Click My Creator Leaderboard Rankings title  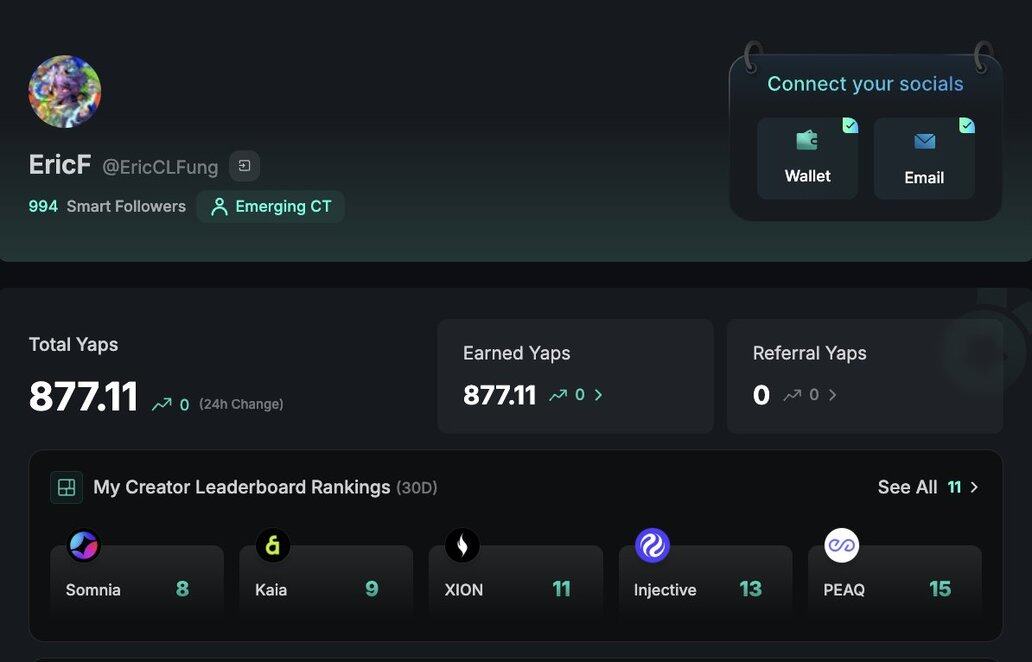tap(242, 488)
